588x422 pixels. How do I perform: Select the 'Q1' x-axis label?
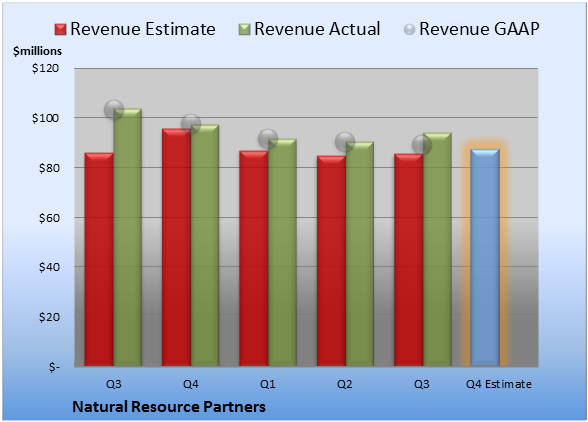268,384
